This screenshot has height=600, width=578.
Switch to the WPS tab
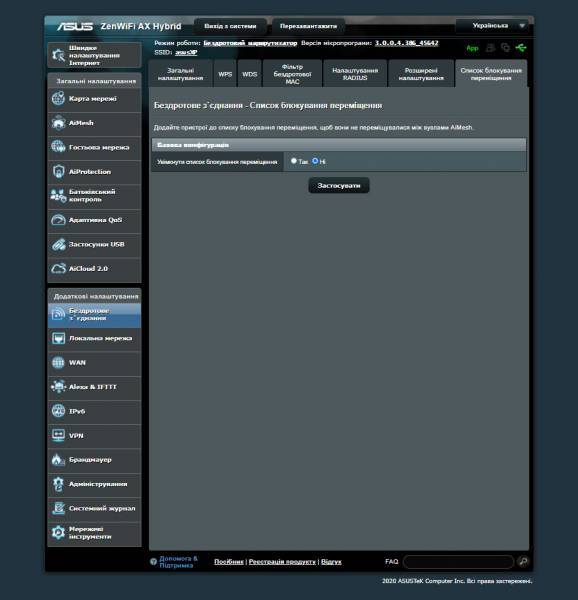pyautogui.click(x=225, y=74)
